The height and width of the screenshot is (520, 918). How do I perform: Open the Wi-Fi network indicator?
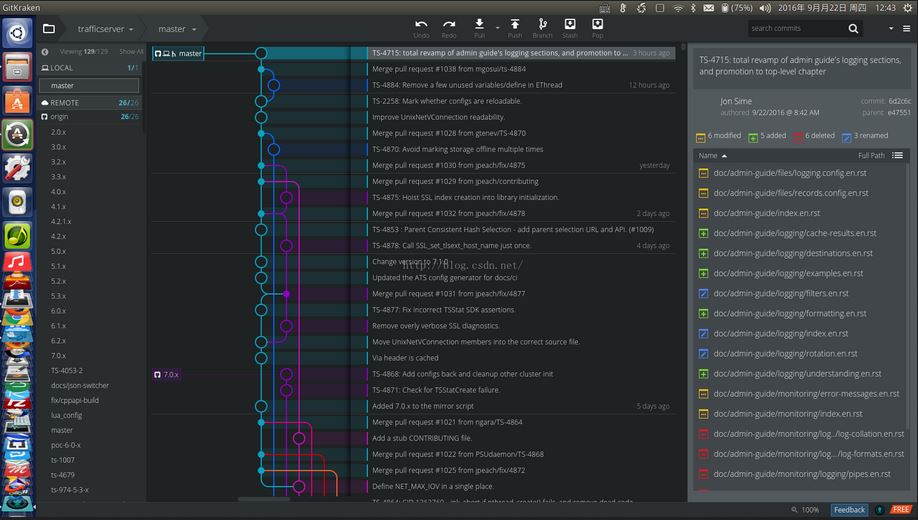click(x=678, y=8)
